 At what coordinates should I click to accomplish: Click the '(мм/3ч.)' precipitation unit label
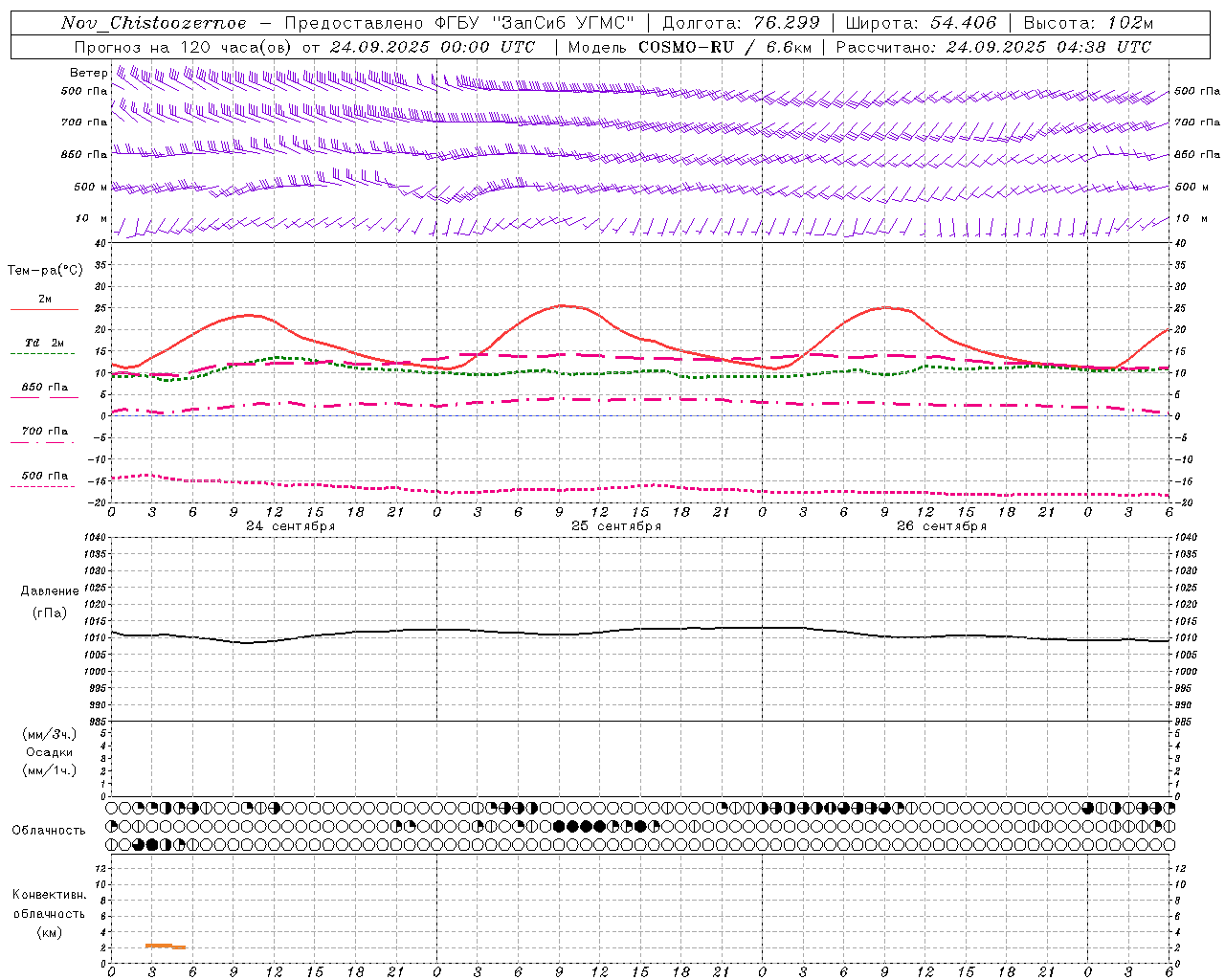click(x=50, y=734)
